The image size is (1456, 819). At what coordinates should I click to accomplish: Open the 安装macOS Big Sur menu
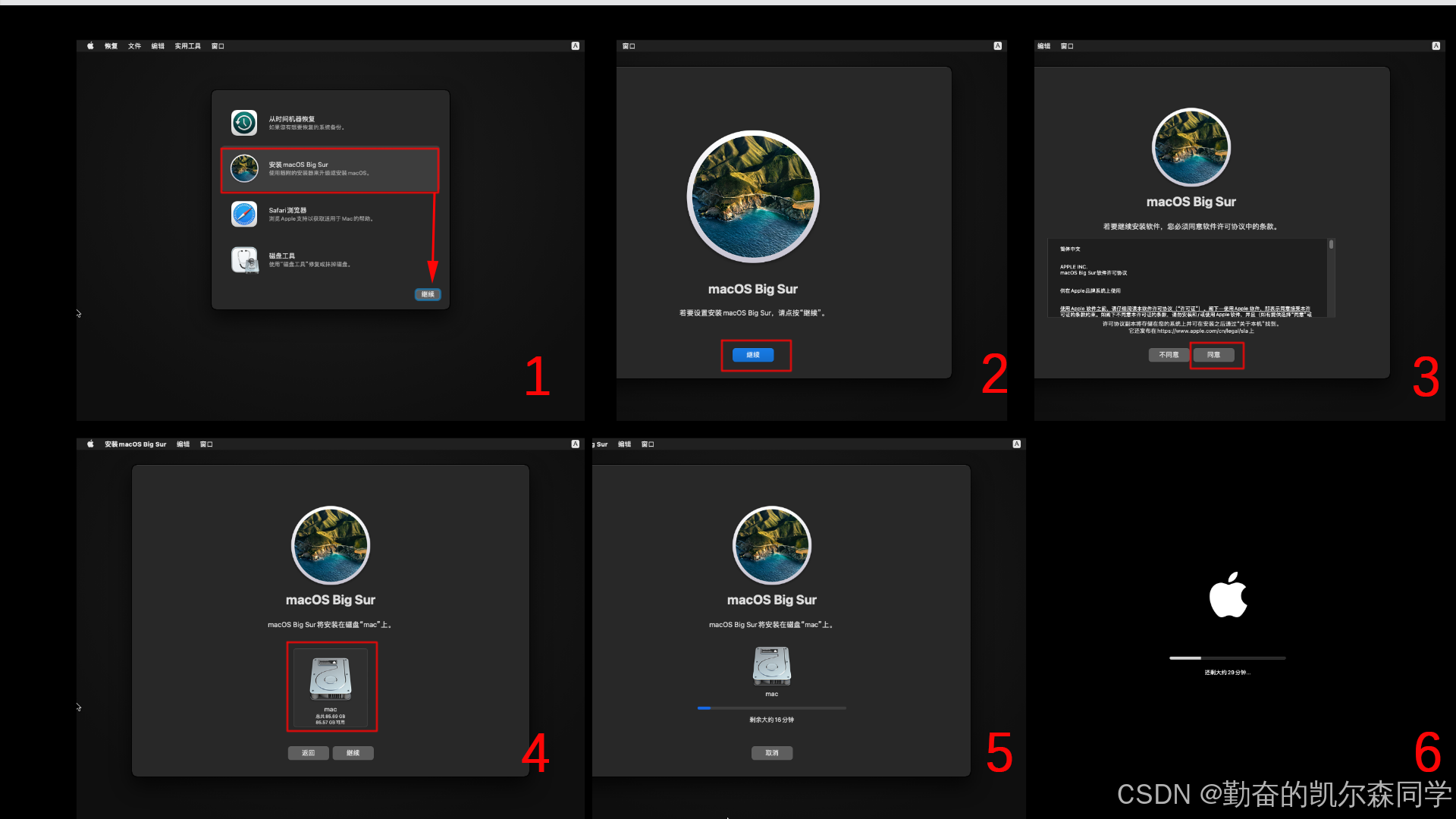[135, 444]
